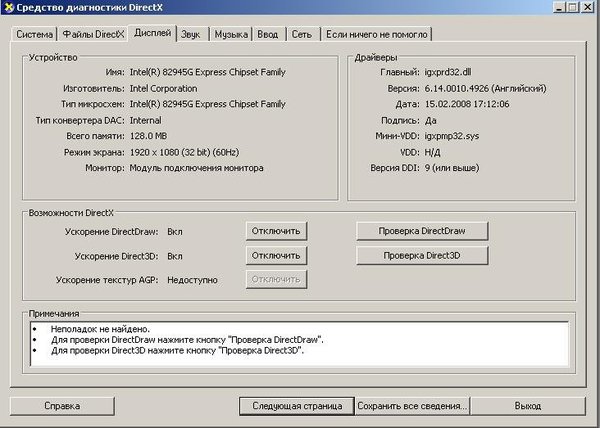Run the Проверка Direct3D test
Viewport: 600px width, 428px height.
[x=422, y=255]
